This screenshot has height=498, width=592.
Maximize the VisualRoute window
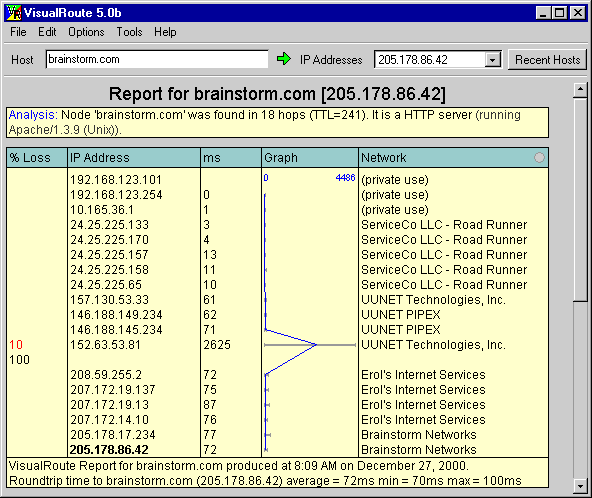[x=560, y=13]
